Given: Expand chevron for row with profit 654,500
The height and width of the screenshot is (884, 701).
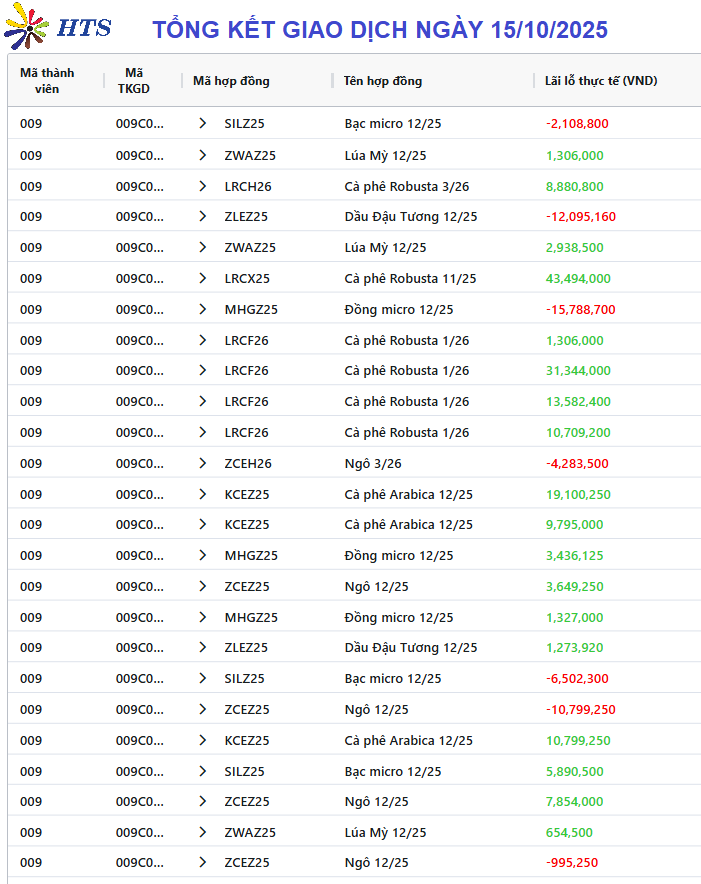Looking at the screenshot, I should click(x=203, y=833).
